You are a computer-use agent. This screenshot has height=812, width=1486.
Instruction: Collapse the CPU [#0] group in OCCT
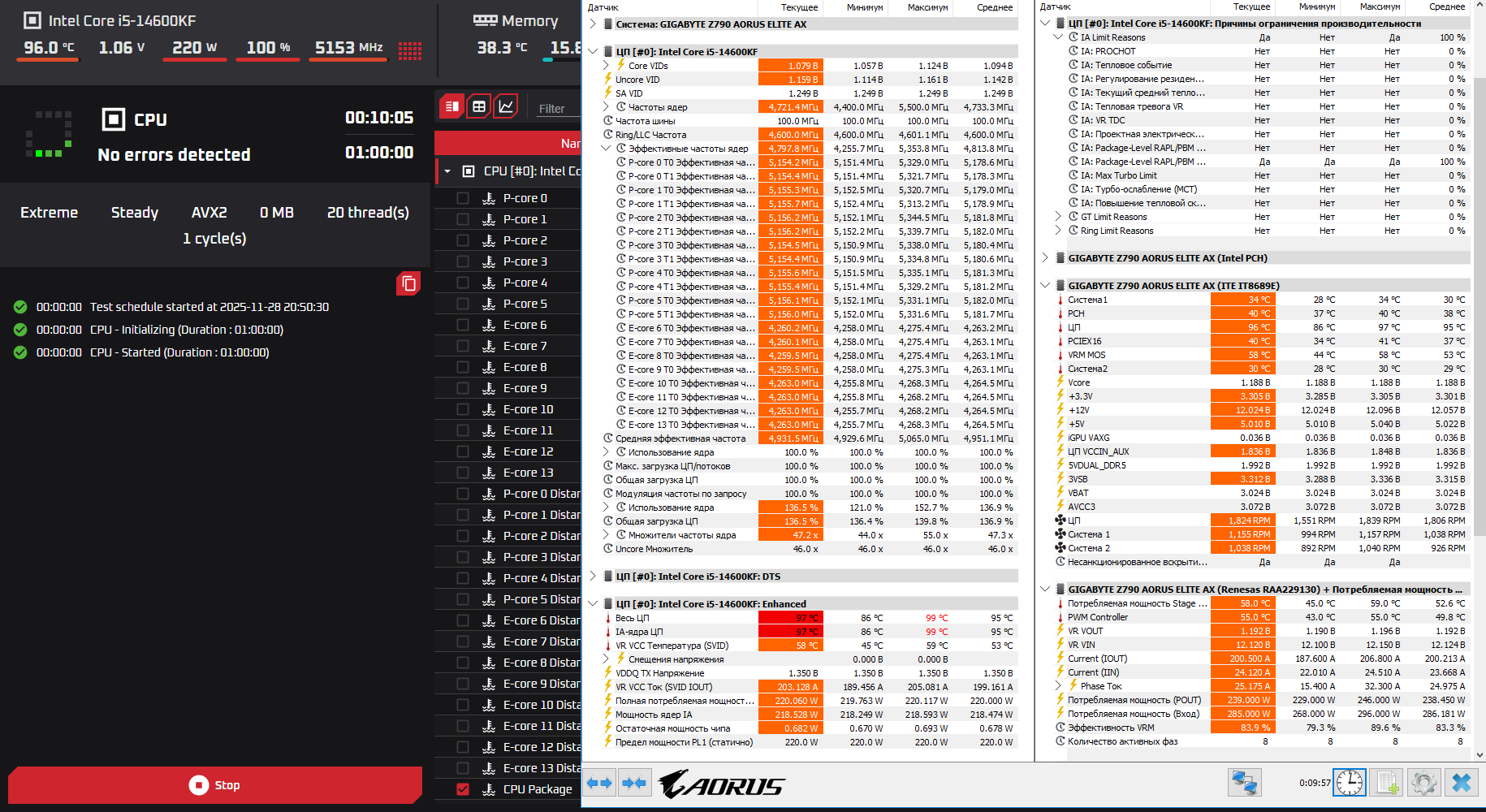tap(447, 171)
